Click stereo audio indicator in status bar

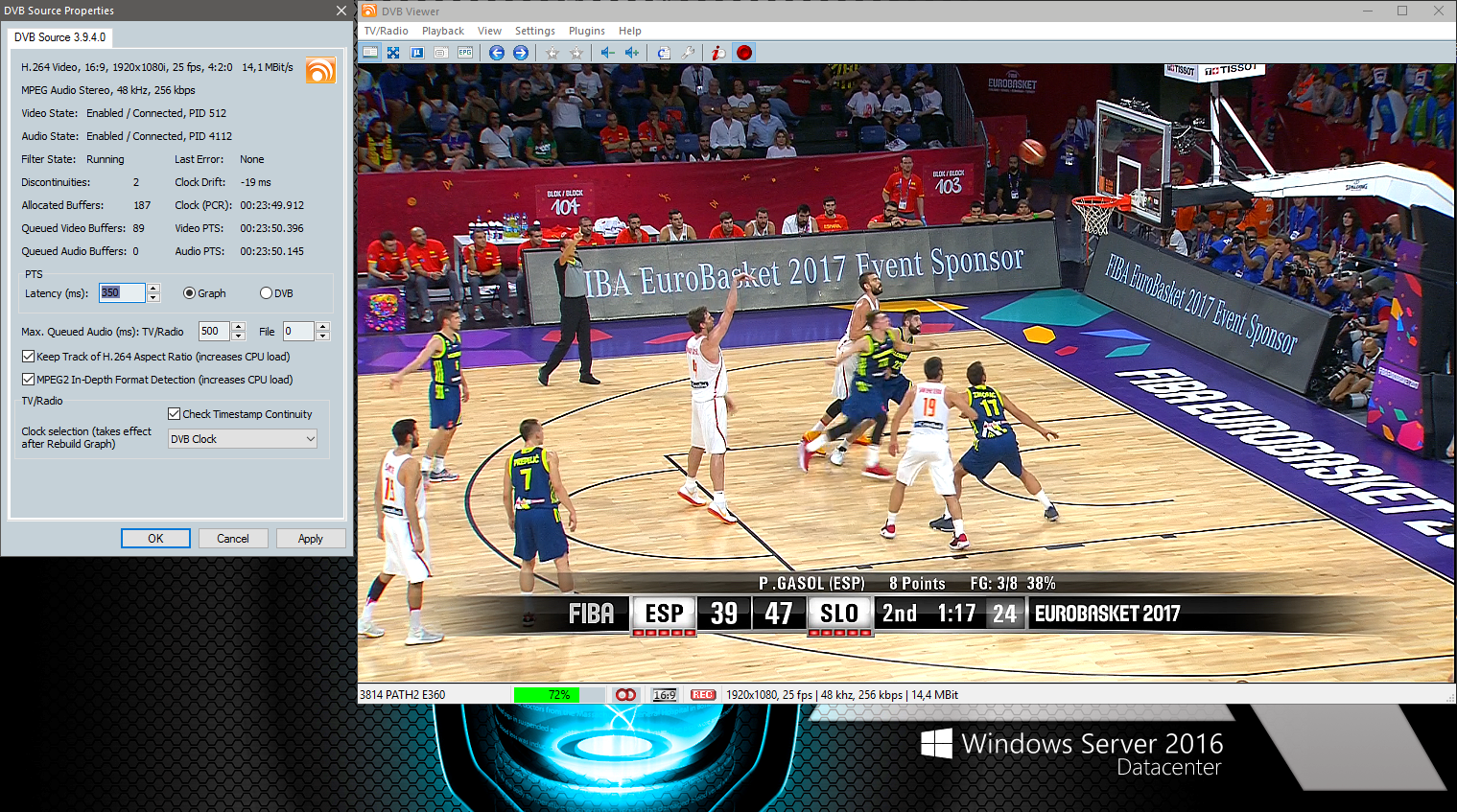625,695
